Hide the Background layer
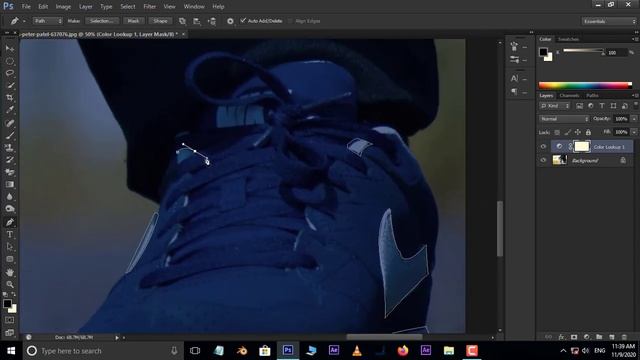The image size is (640, 360). (543, 160)
